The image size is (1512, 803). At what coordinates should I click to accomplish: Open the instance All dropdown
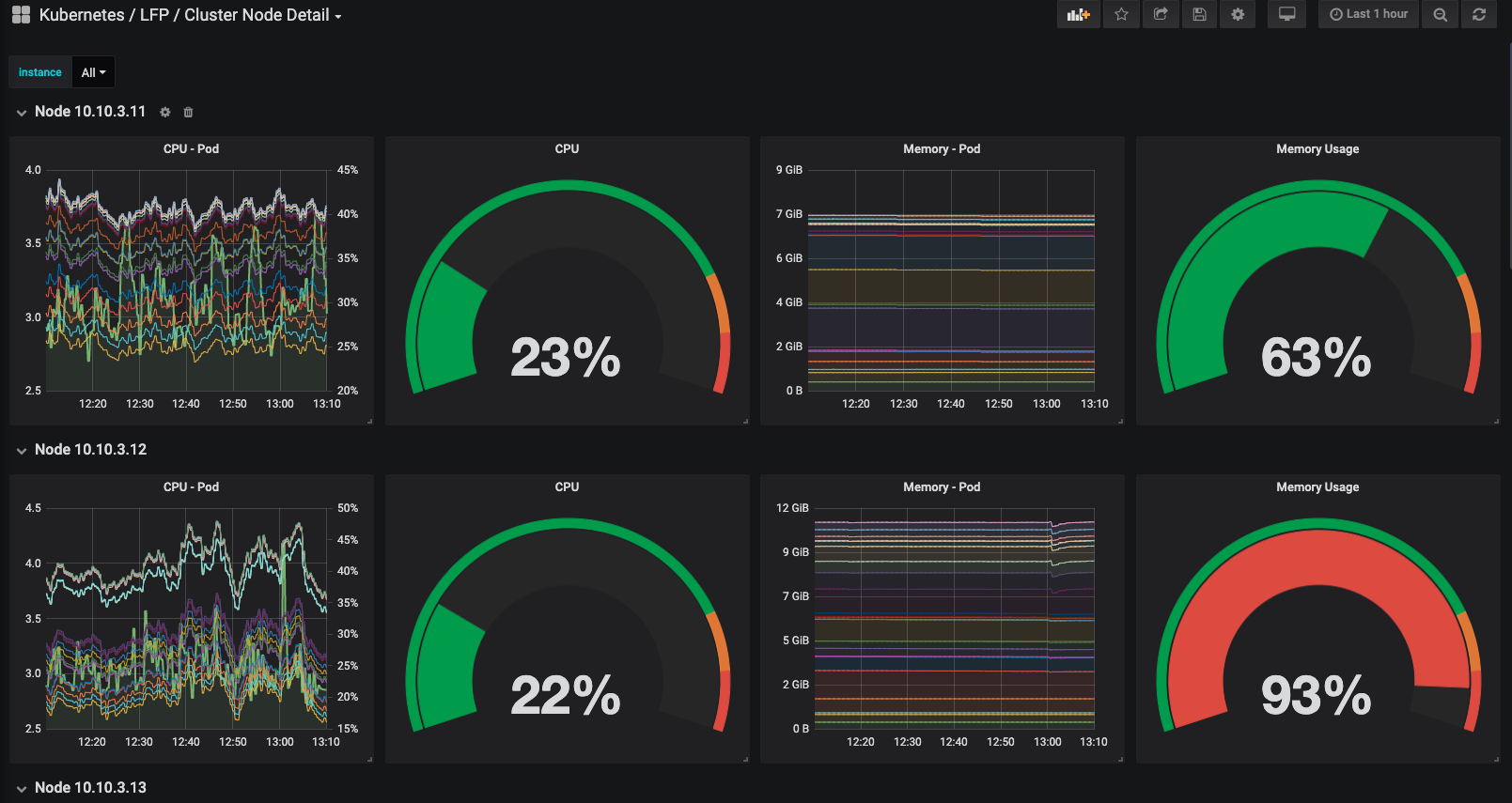point(93,72)
